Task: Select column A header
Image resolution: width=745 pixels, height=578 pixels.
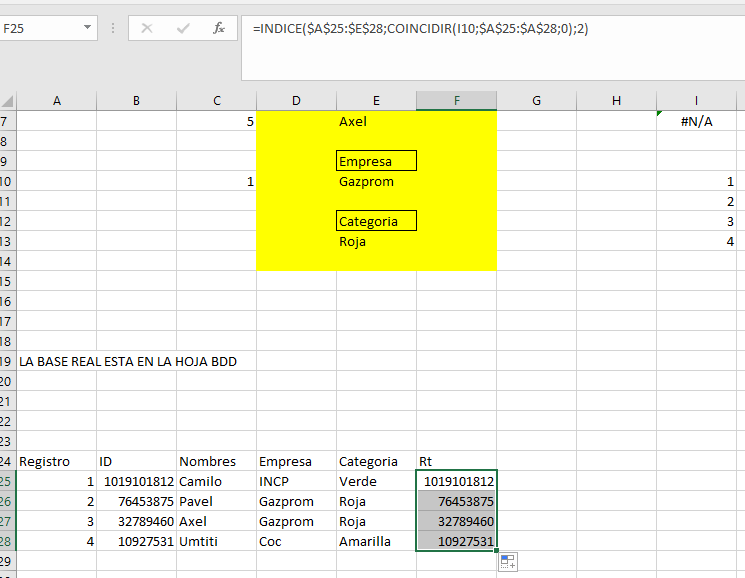Action: click(57, 101)
